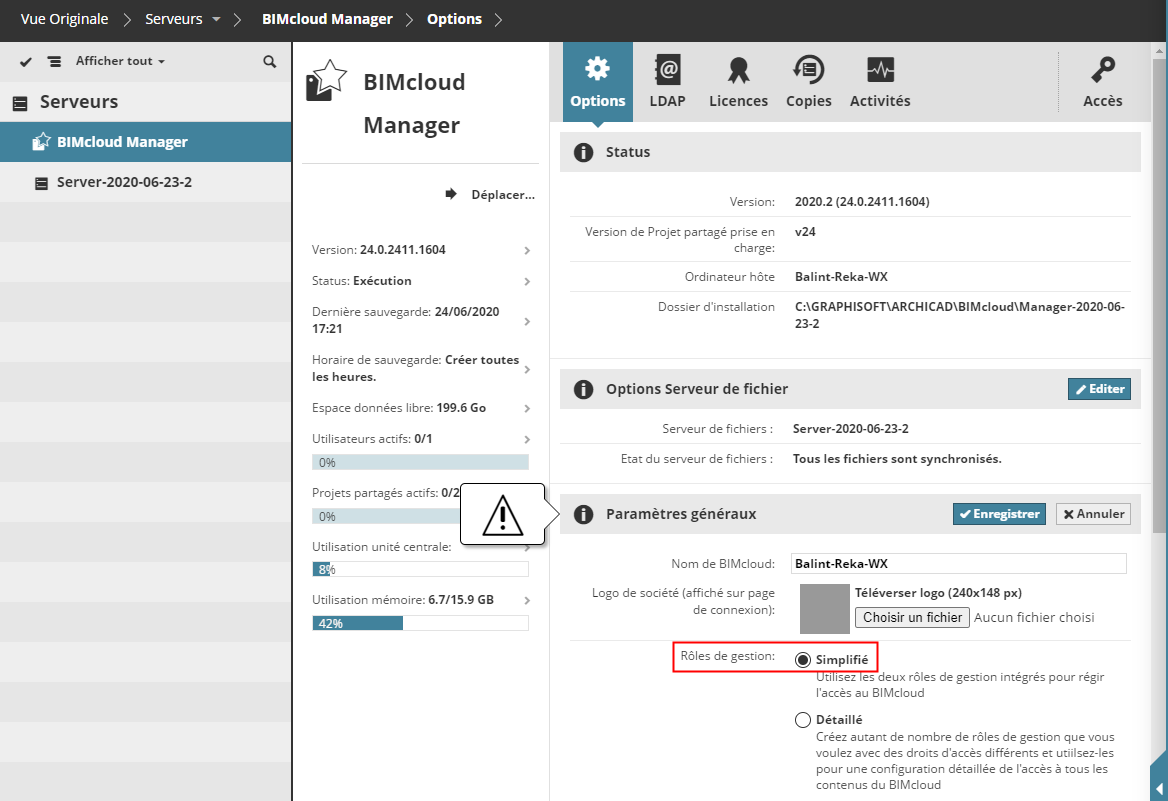The width and height of the screenshot is (1168, 801).
Task: Click the Nom de BIMcloud input field
Action: 959,563
